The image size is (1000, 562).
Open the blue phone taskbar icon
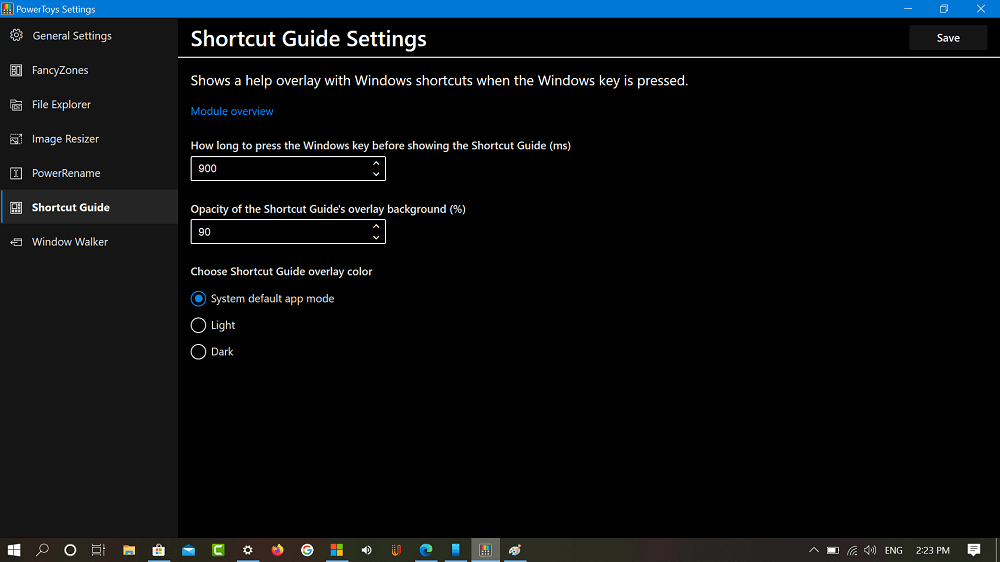(455, 550)
